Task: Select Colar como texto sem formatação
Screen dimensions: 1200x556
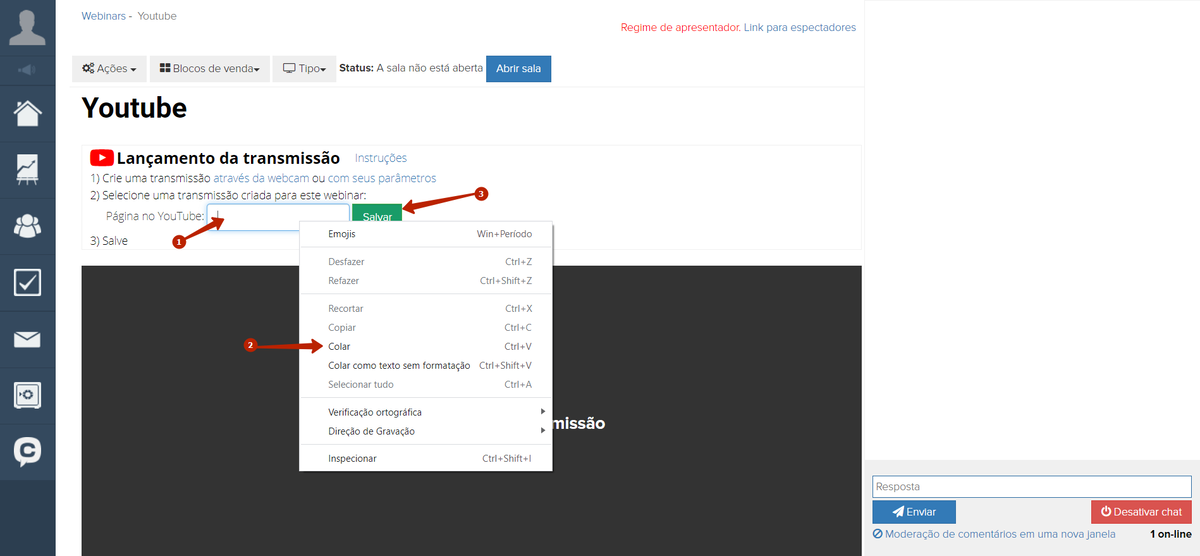Action: tap(426, 366)
